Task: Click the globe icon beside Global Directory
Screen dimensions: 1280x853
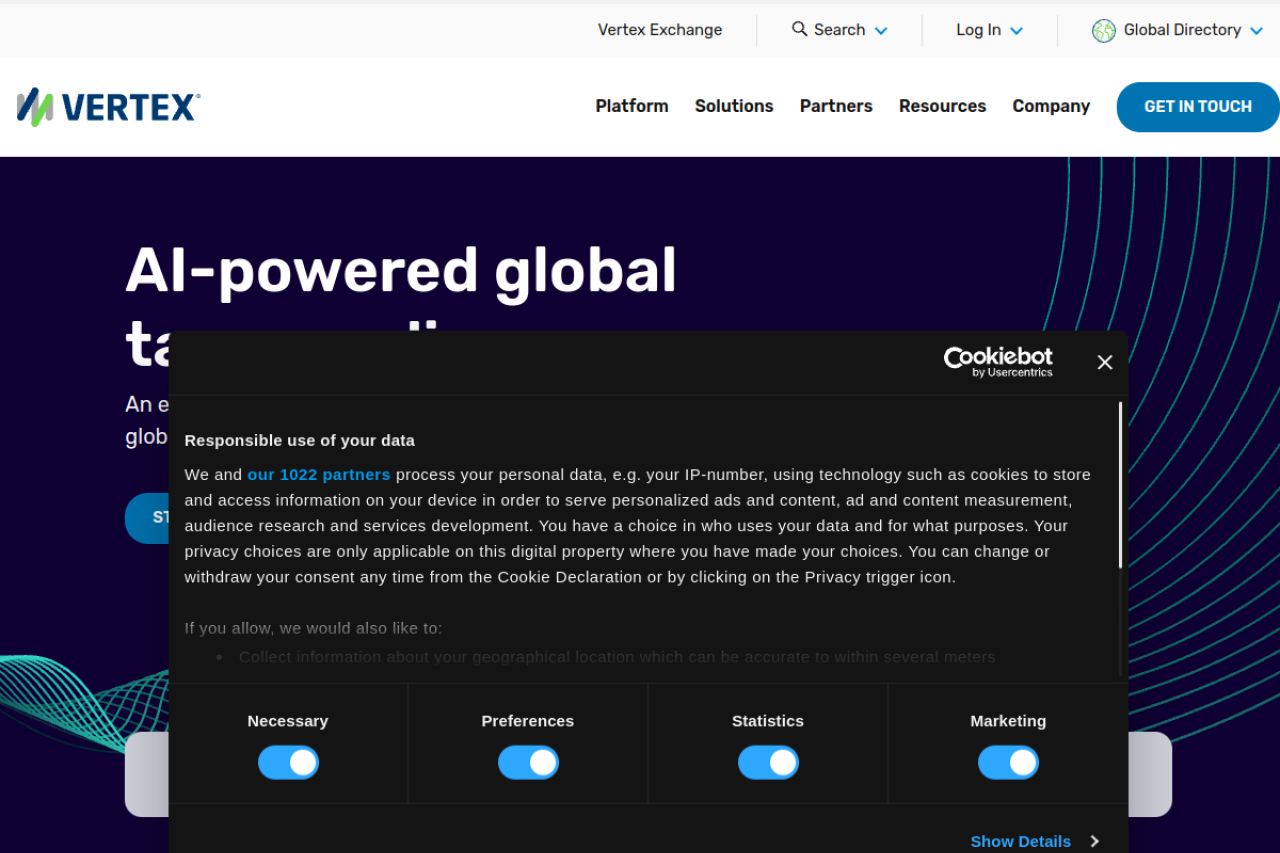Action: pyautogui.click(x=1103, y=30)
